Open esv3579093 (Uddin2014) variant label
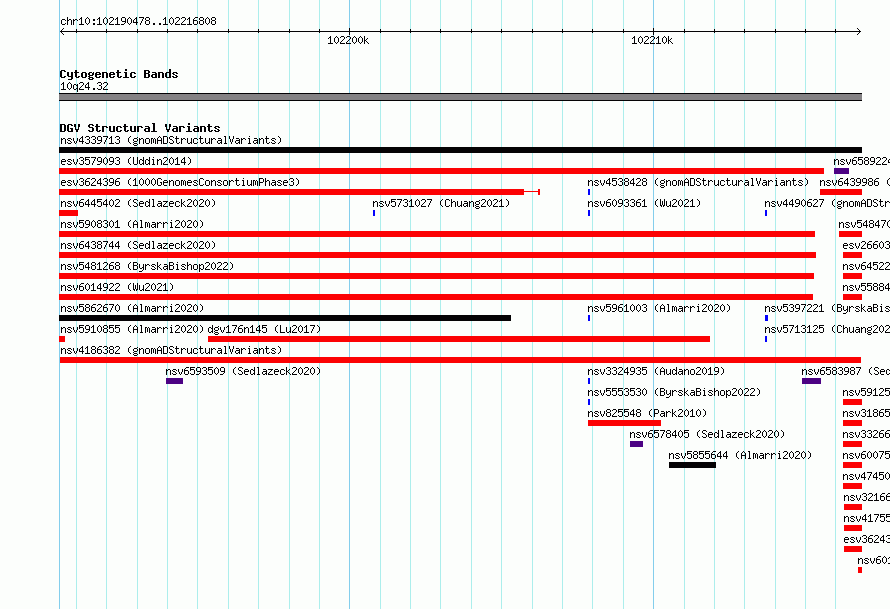Image resolution: width=890 pixels, height=609 pixels. click(x=126, y=161)
